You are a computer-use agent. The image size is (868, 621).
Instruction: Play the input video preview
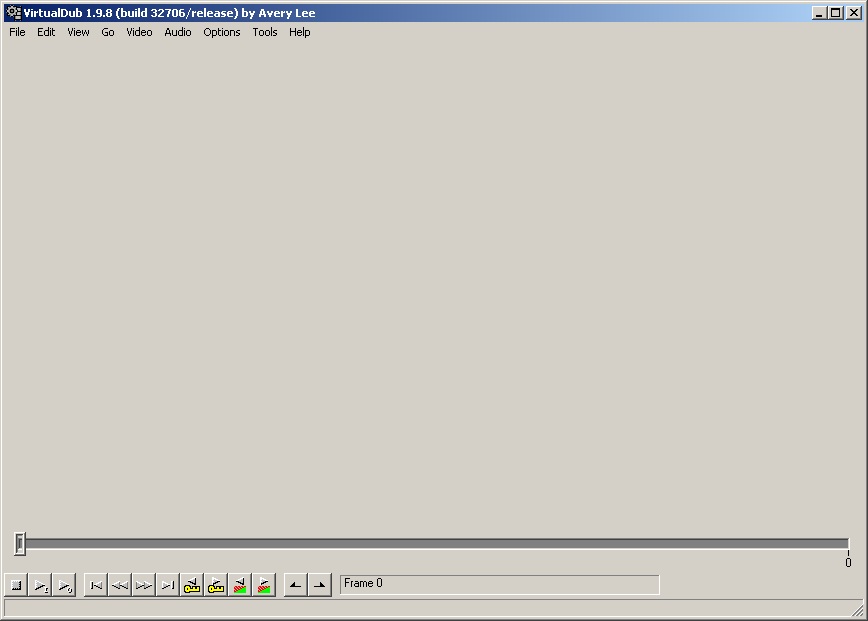coord(40,585)
